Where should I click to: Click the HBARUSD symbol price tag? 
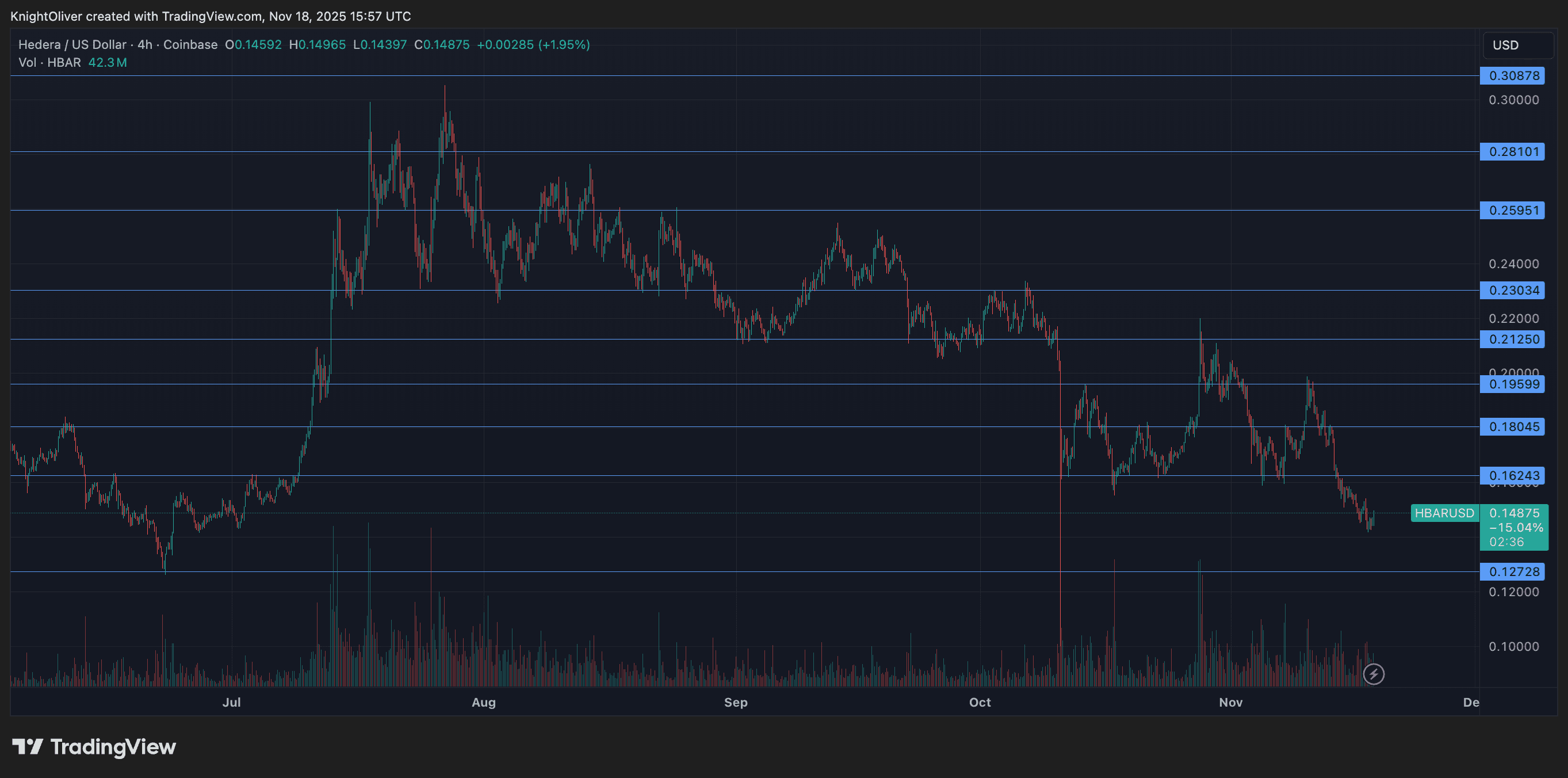[x=1444, y=513]
